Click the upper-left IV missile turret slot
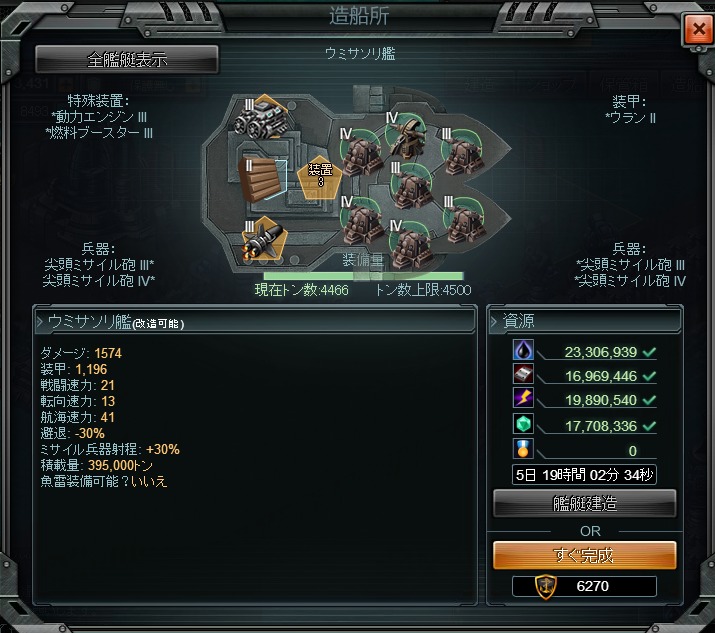Viewport: 715px width, 633px height. (362, 153)
